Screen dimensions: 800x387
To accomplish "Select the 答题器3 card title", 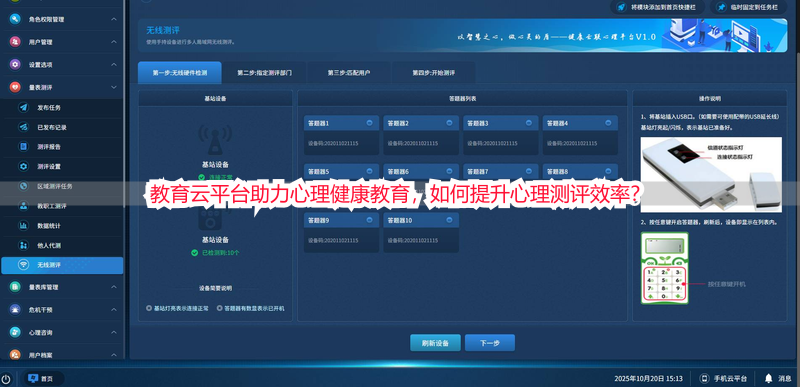I will [478, 123].
